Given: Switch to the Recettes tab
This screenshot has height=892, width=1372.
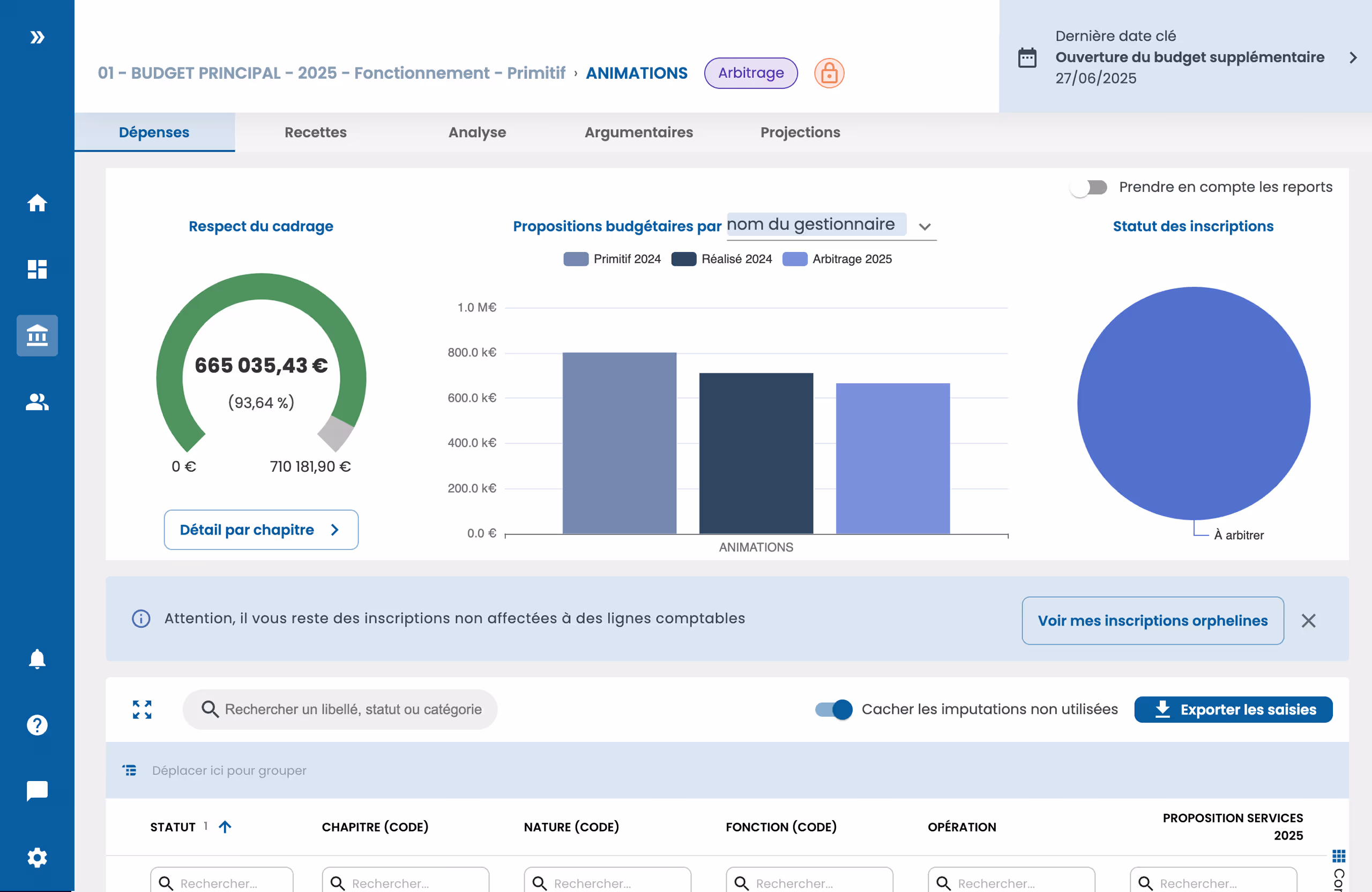Looking at the screenshot, I should 315,132.
